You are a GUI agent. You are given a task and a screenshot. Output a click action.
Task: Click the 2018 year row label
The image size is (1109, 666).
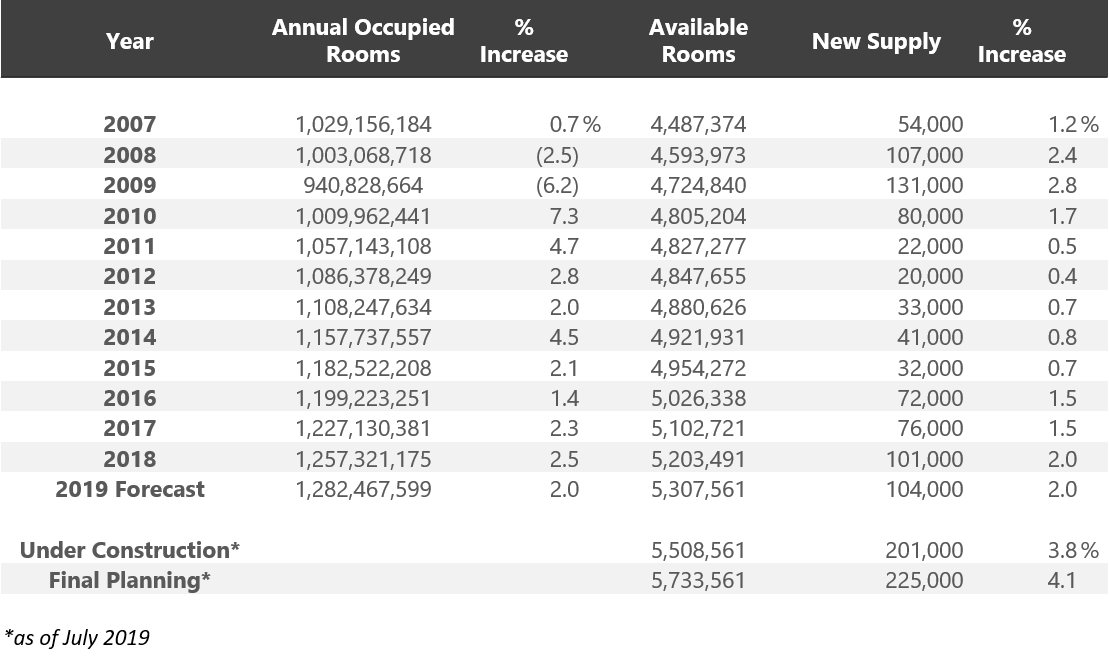point(129,459)
